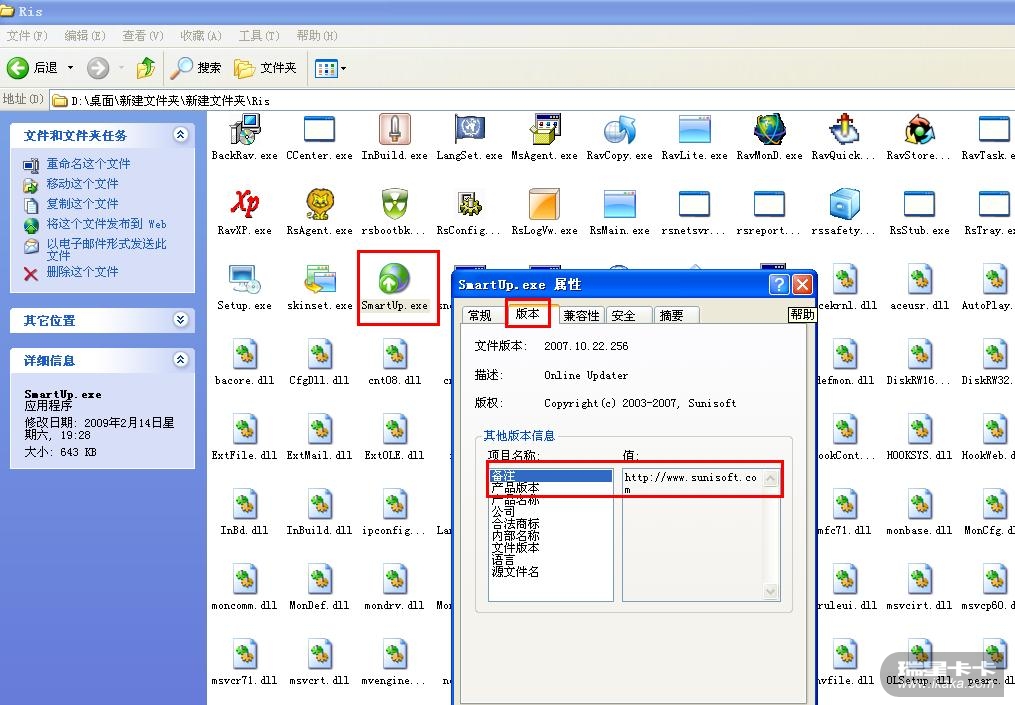The image size is (1015, 705).
Task: Open the Back button history dropdown arrow
Action: click(x=71, y=67)
